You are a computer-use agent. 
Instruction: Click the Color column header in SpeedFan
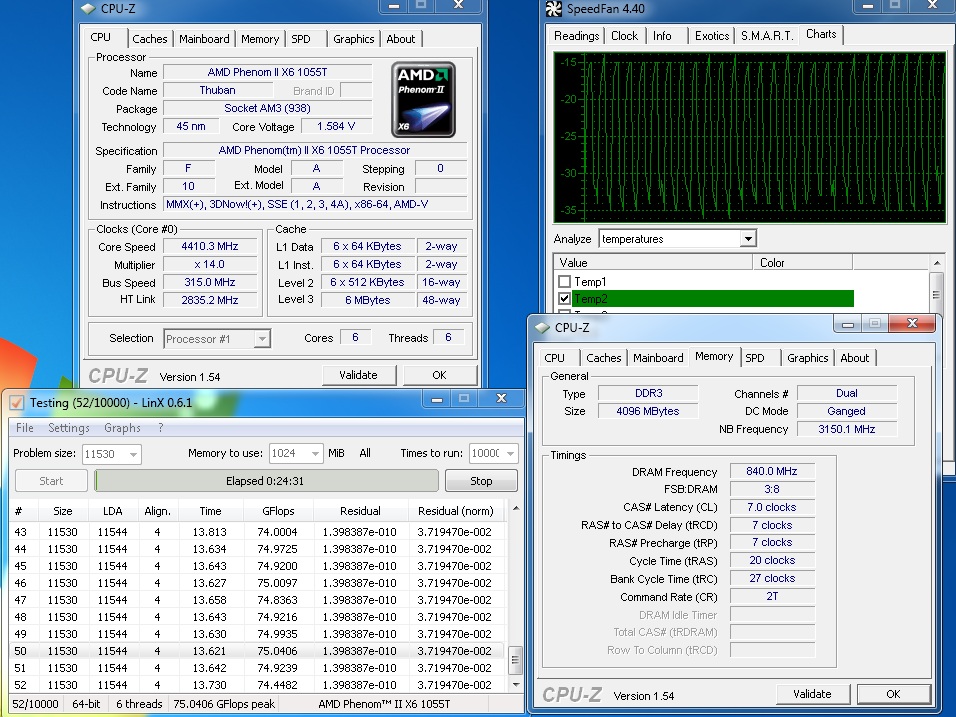coord(802,263)
